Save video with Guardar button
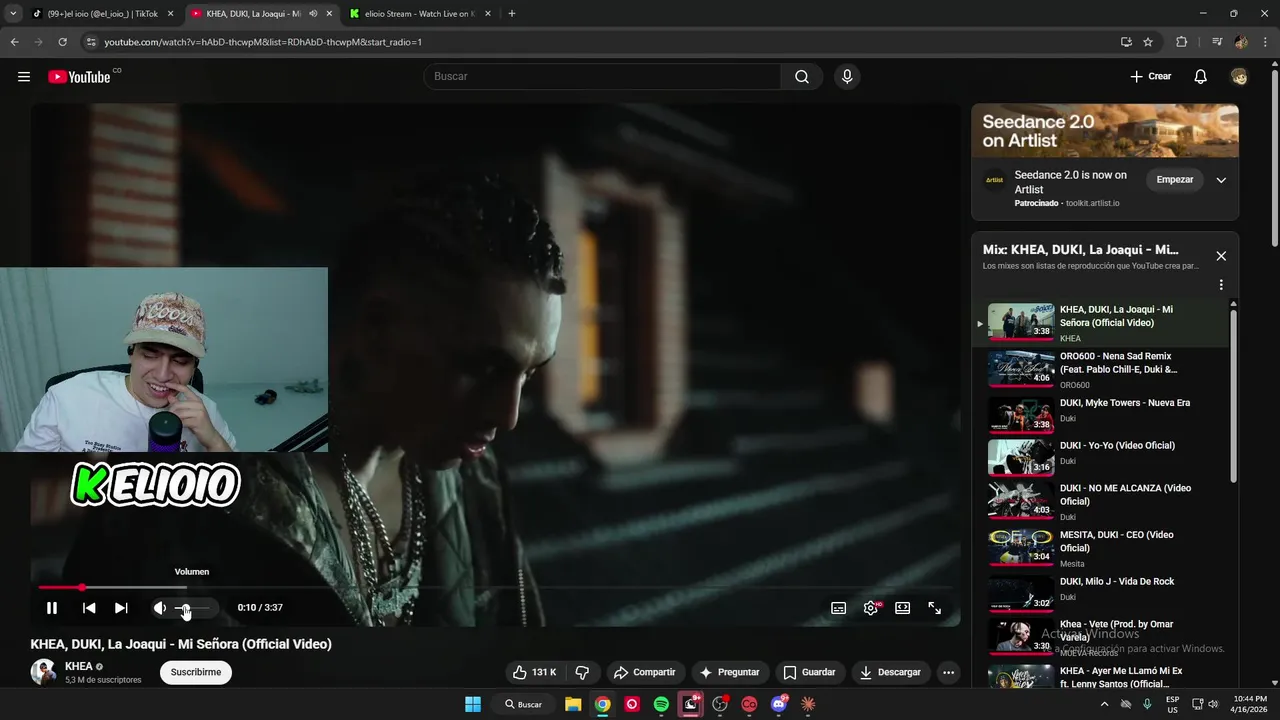The width and height of the screenshot is (1280, 720). click(x=809, y=673)
